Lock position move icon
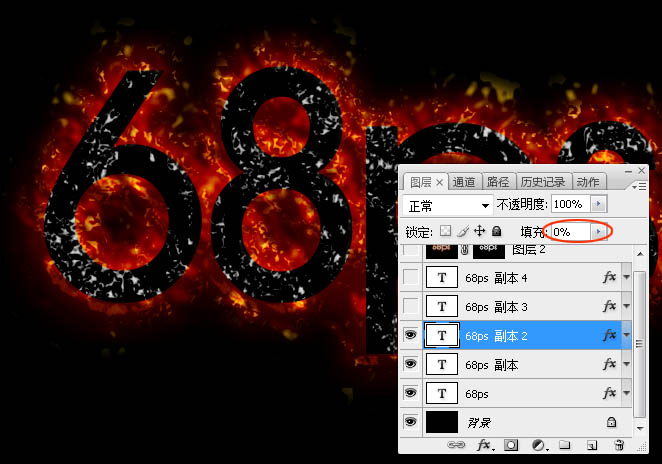Screen dimensions: 662x464 [480, 231]
